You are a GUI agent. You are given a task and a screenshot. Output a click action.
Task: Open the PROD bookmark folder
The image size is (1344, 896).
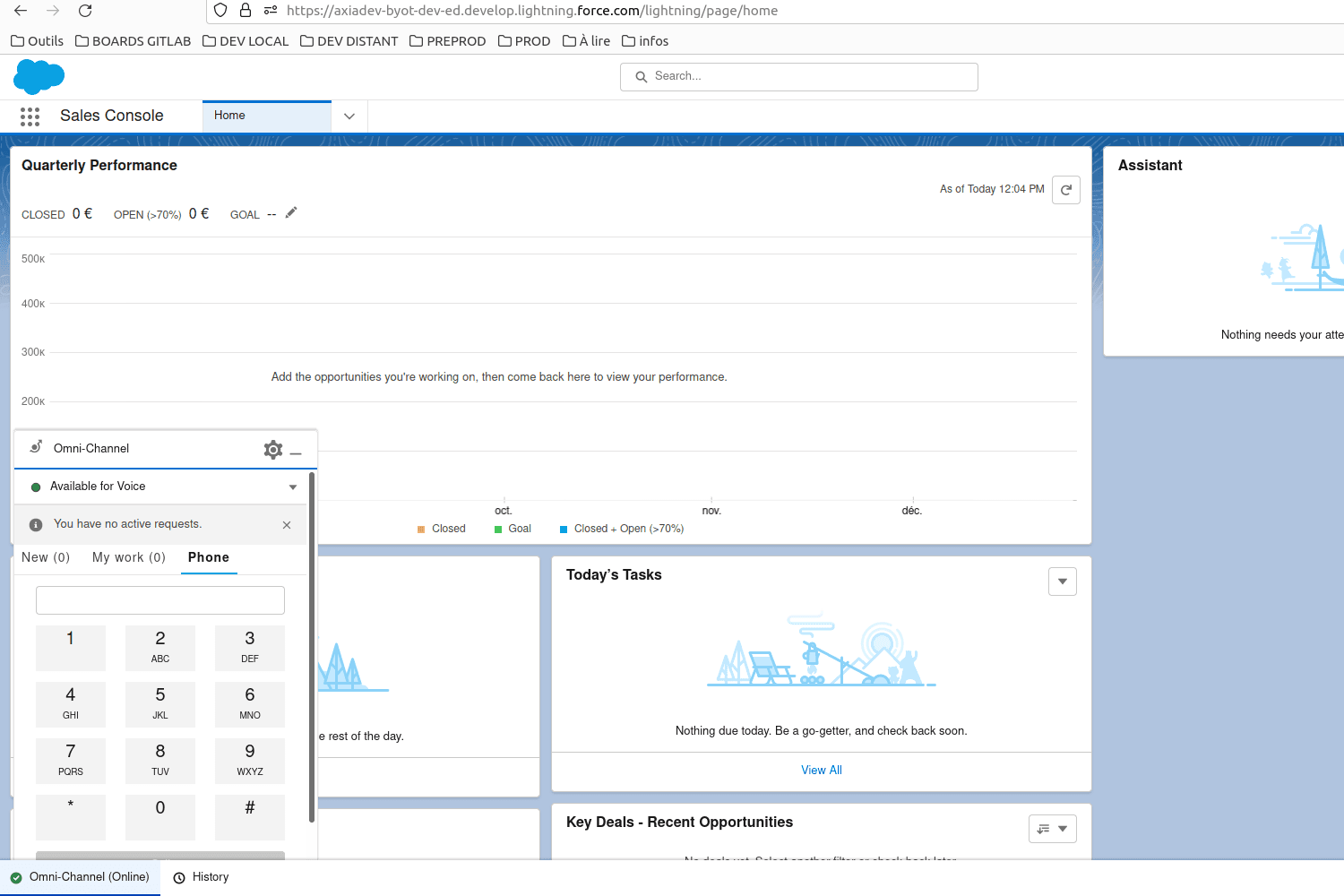(524, 41)
